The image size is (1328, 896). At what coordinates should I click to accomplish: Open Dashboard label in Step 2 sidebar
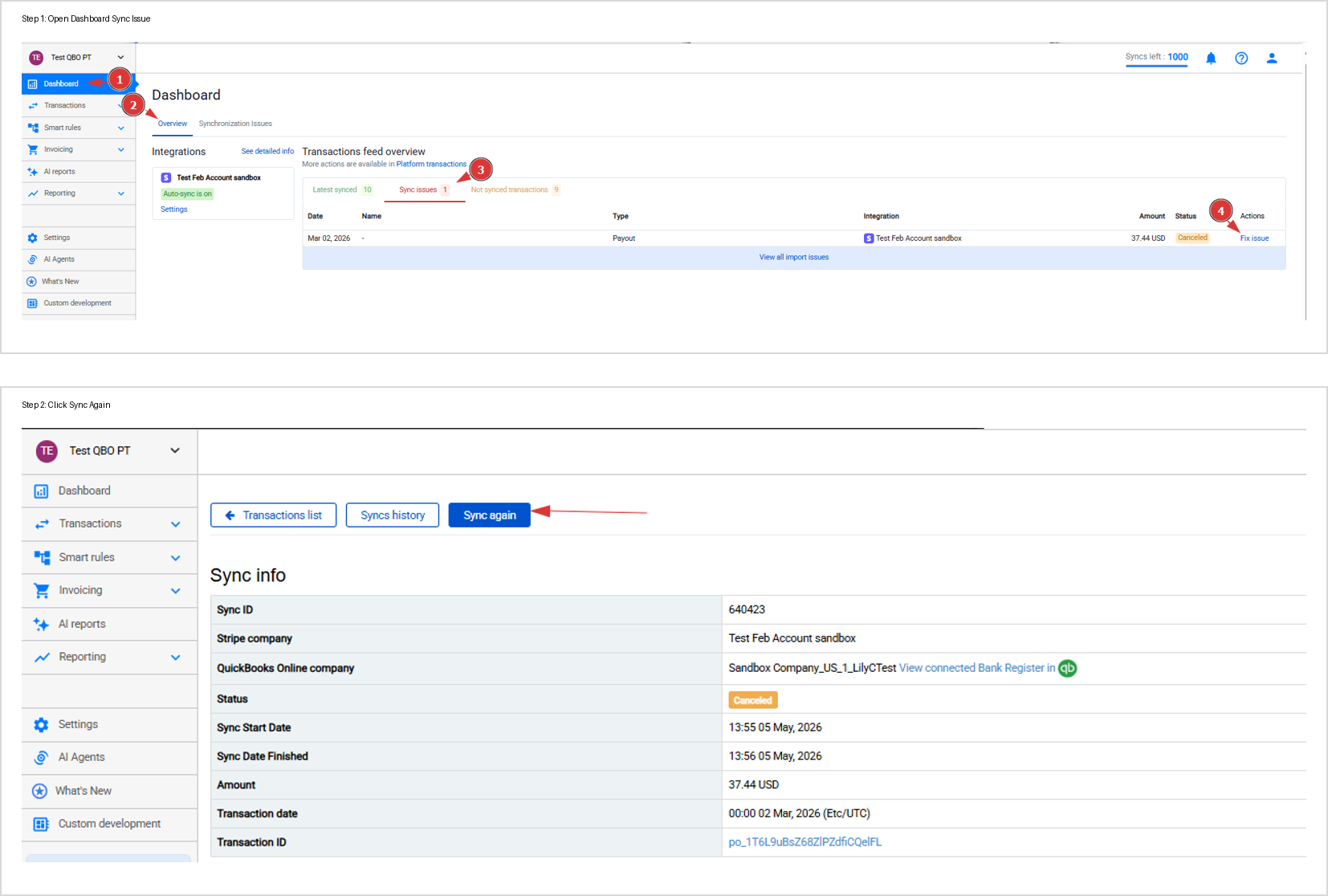tap(84, 491)
